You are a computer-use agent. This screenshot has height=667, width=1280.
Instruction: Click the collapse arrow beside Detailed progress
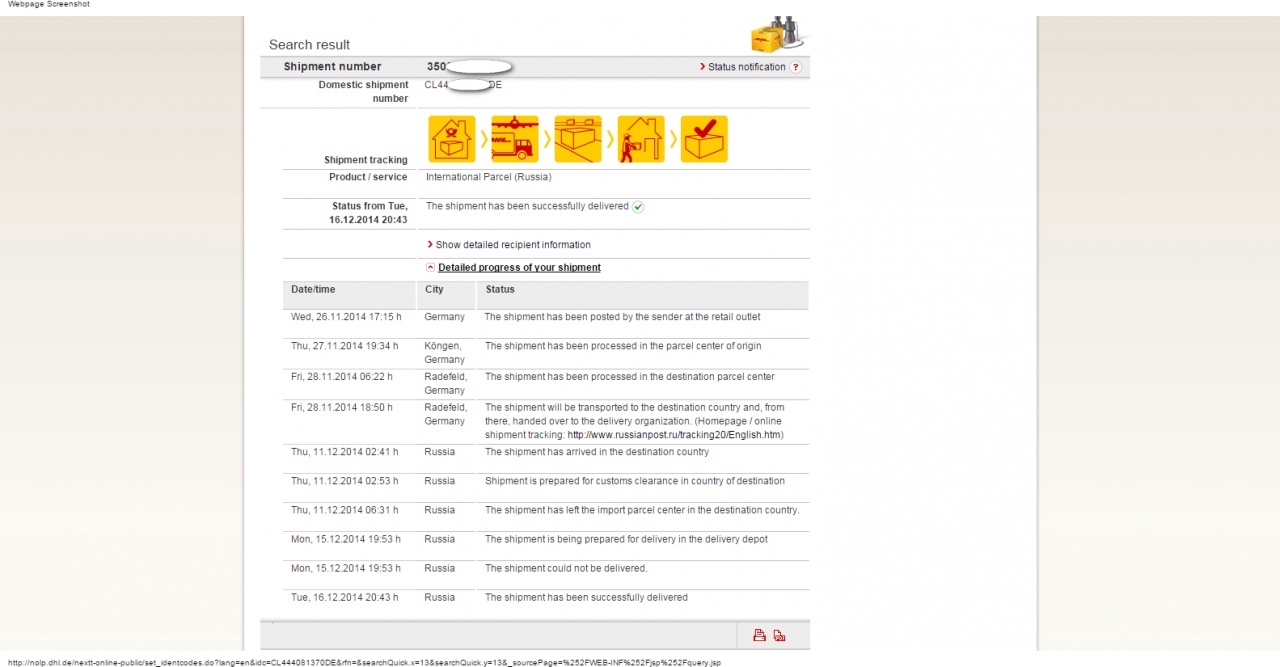pos(430,268)
